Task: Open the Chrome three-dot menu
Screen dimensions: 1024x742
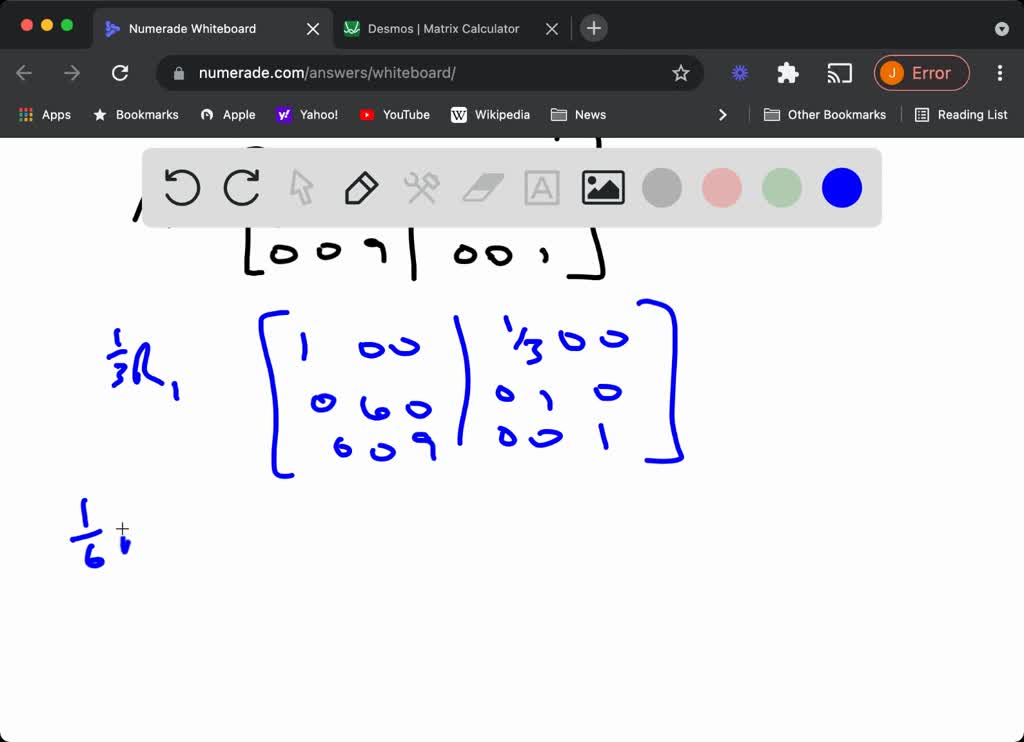Action: click(x=999, y=73)
